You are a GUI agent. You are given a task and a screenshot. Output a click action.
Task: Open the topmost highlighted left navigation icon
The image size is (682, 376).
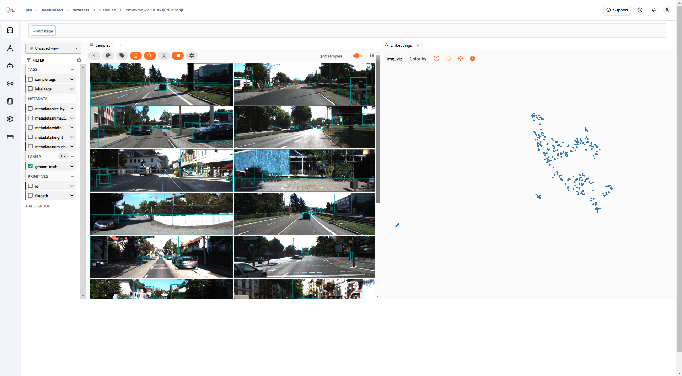pos(10,30)
